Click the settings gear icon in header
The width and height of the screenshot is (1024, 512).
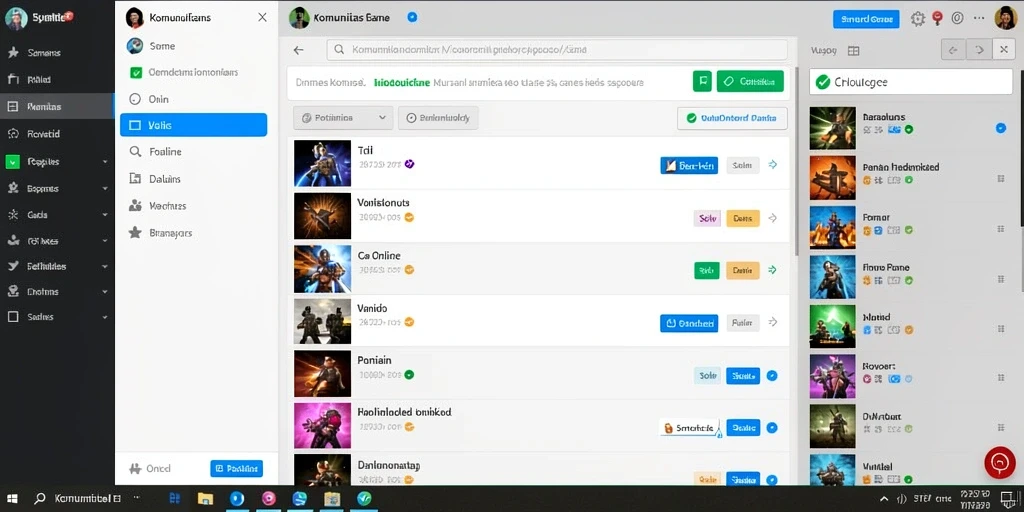(x=918, y=19)
